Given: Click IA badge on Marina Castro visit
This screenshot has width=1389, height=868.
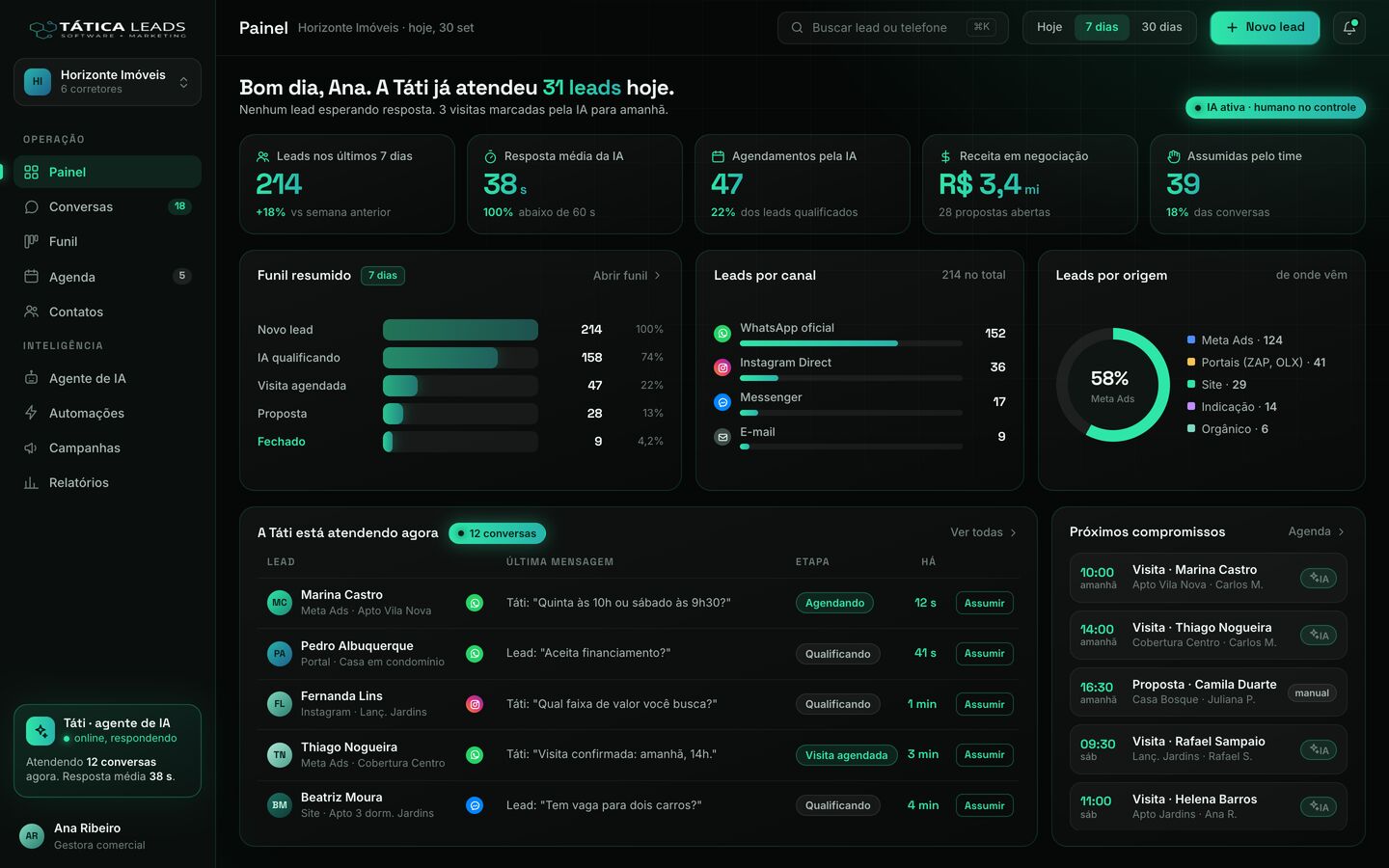Looking at the screenshot, I should pyautogui.click(x=1319, y=578).
